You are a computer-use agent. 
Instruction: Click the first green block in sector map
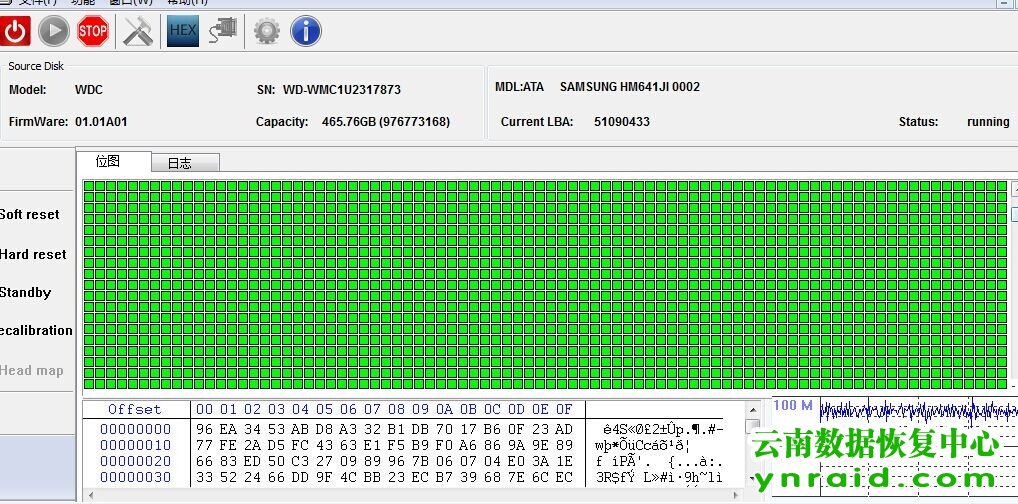pos(89,186)
